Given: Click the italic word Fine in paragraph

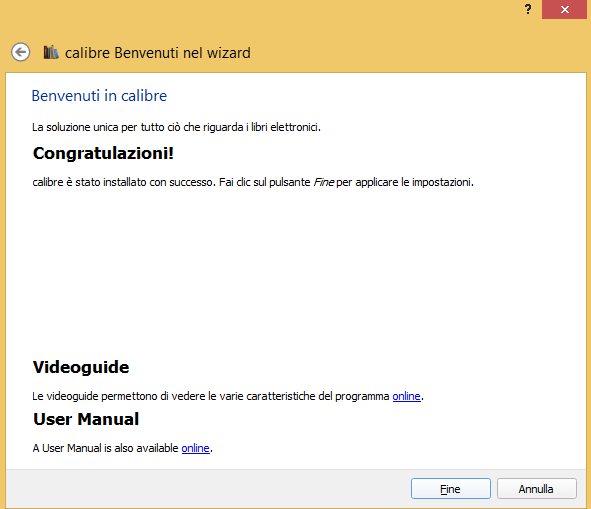Looking at the screenshot, I should (x=323, y=182).
